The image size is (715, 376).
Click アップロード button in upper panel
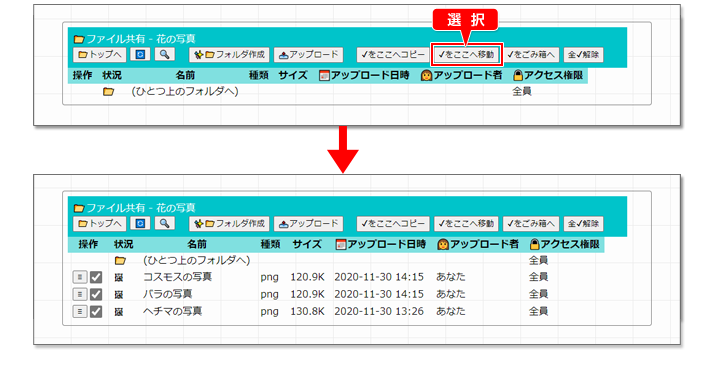pos(309,55)
